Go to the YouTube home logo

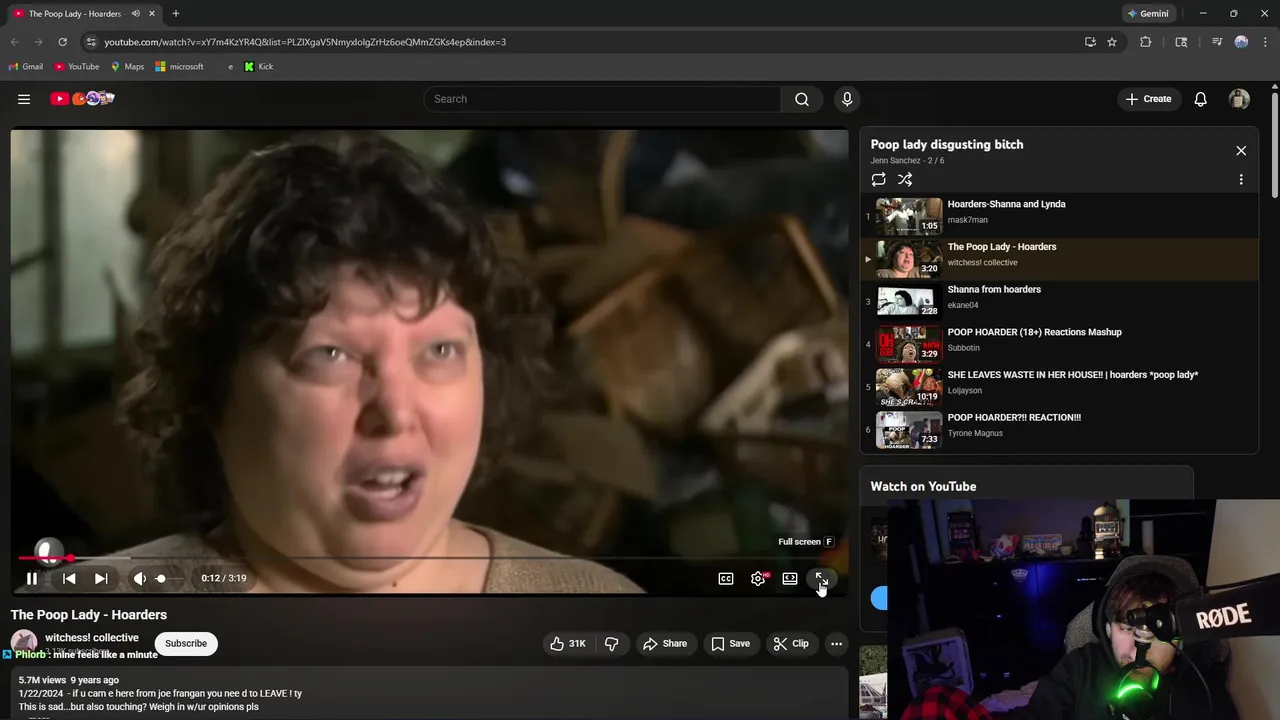[x=82, y=99]
